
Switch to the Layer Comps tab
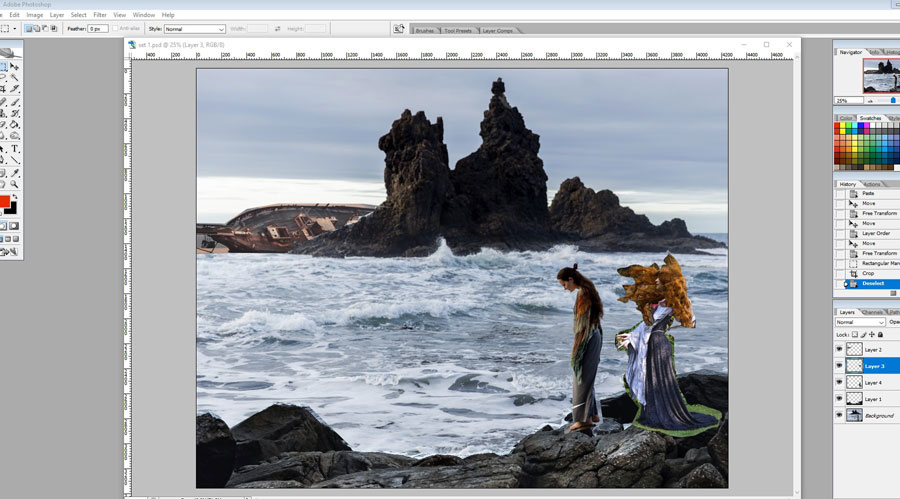tap(498, 30)
